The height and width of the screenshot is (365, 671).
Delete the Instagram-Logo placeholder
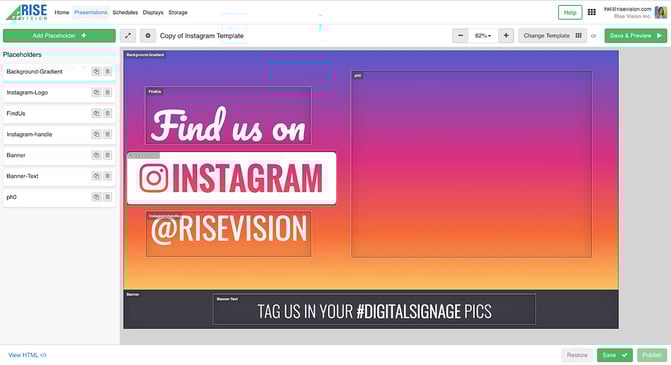coord(107,92)
